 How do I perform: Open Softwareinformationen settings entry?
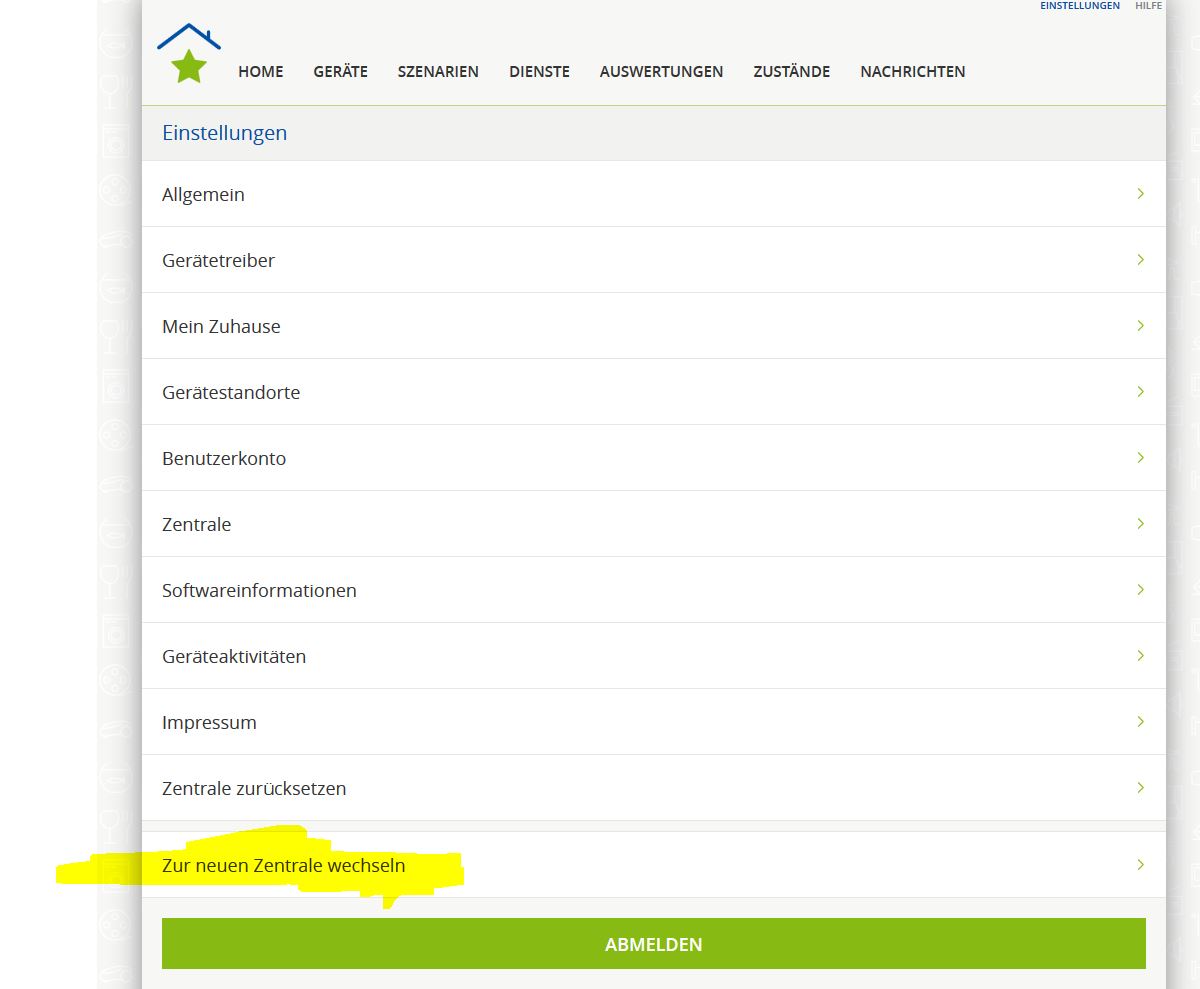coord(259,590)
